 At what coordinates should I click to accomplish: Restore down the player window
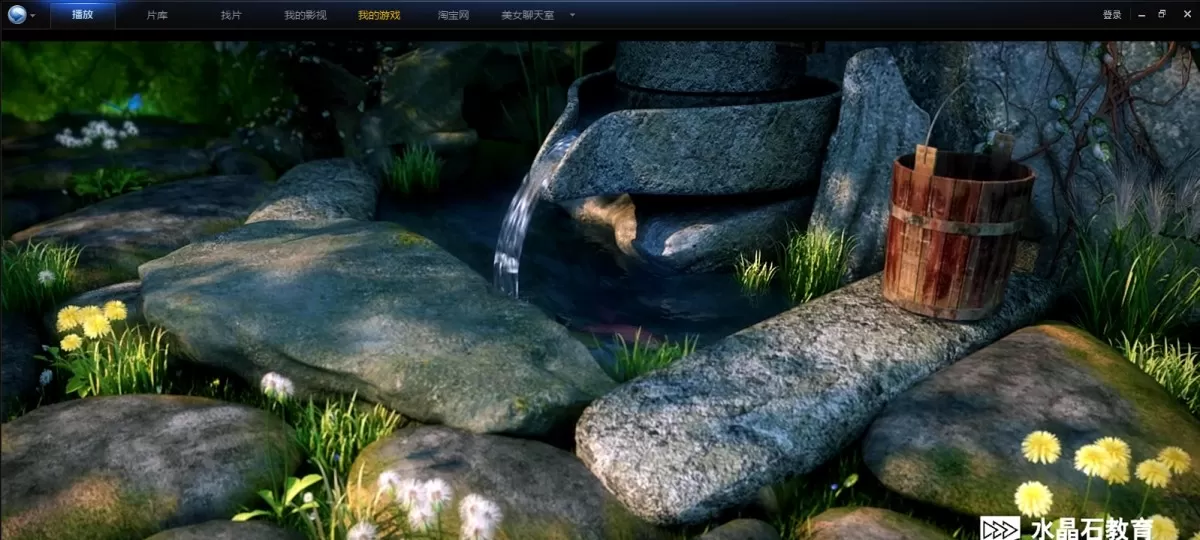[1162, 14]
